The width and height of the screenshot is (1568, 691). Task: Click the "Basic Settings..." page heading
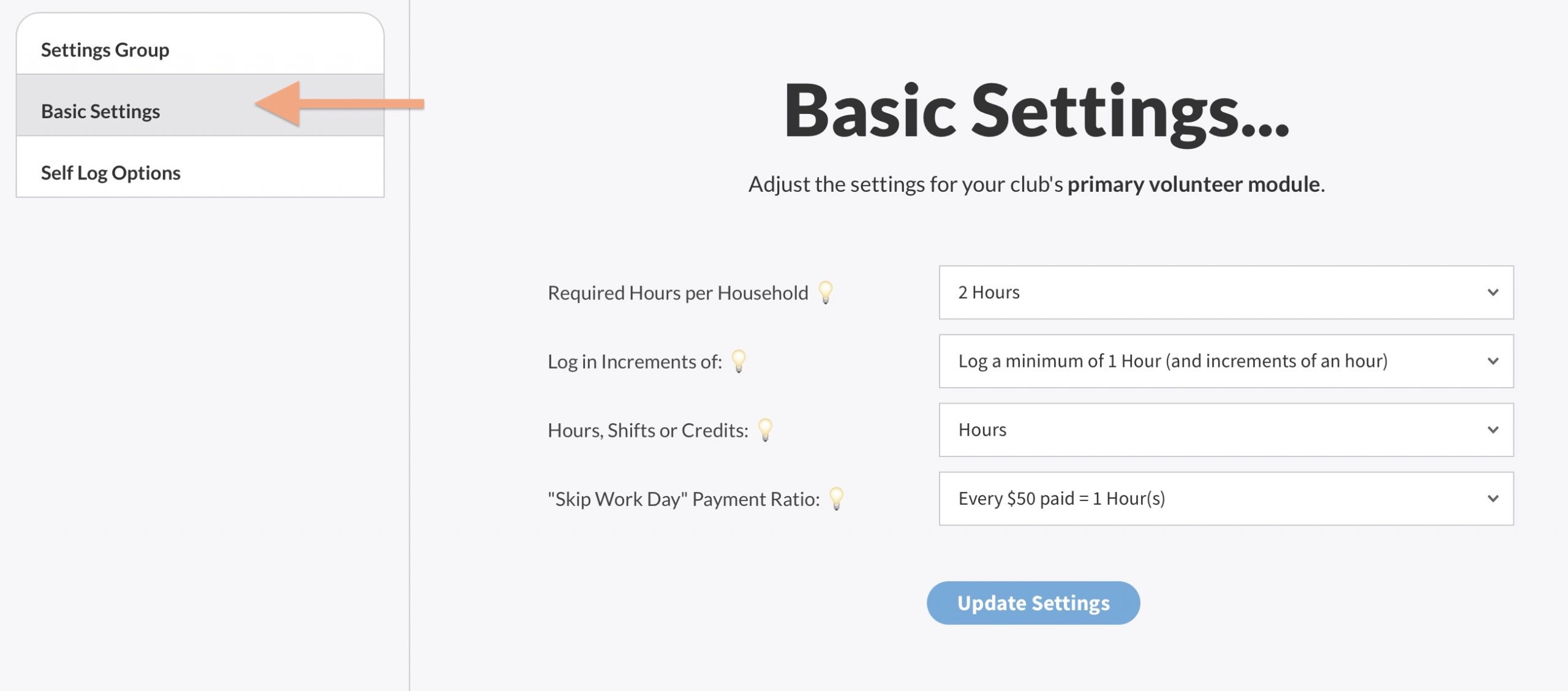(1036, 112)
